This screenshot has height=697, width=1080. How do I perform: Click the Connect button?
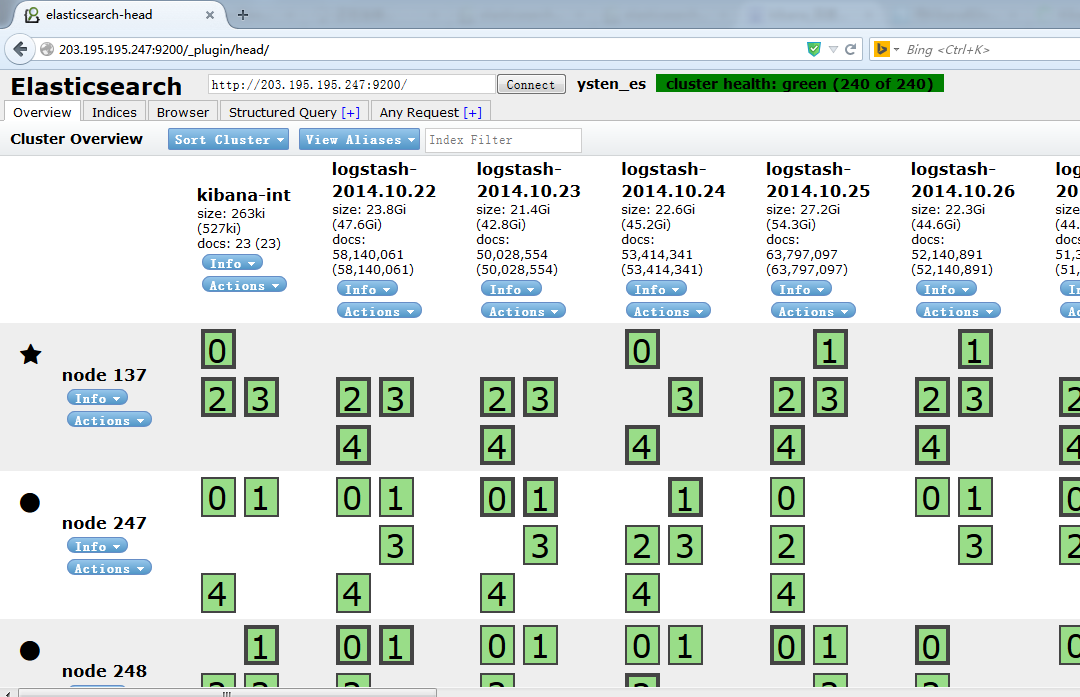[530, 84]
